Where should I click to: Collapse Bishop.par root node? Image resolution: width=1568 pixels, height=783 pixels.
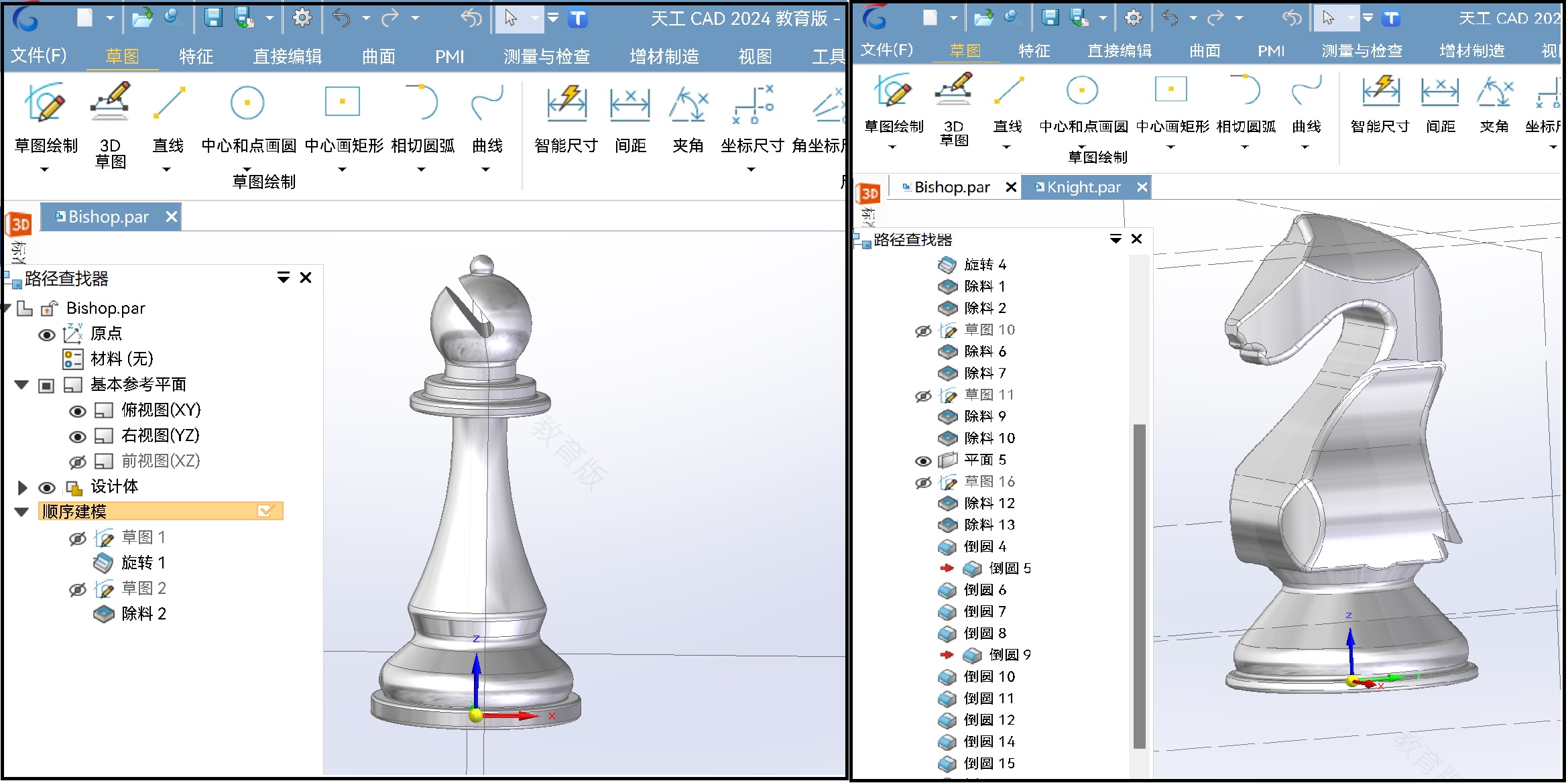click(7, 308)
